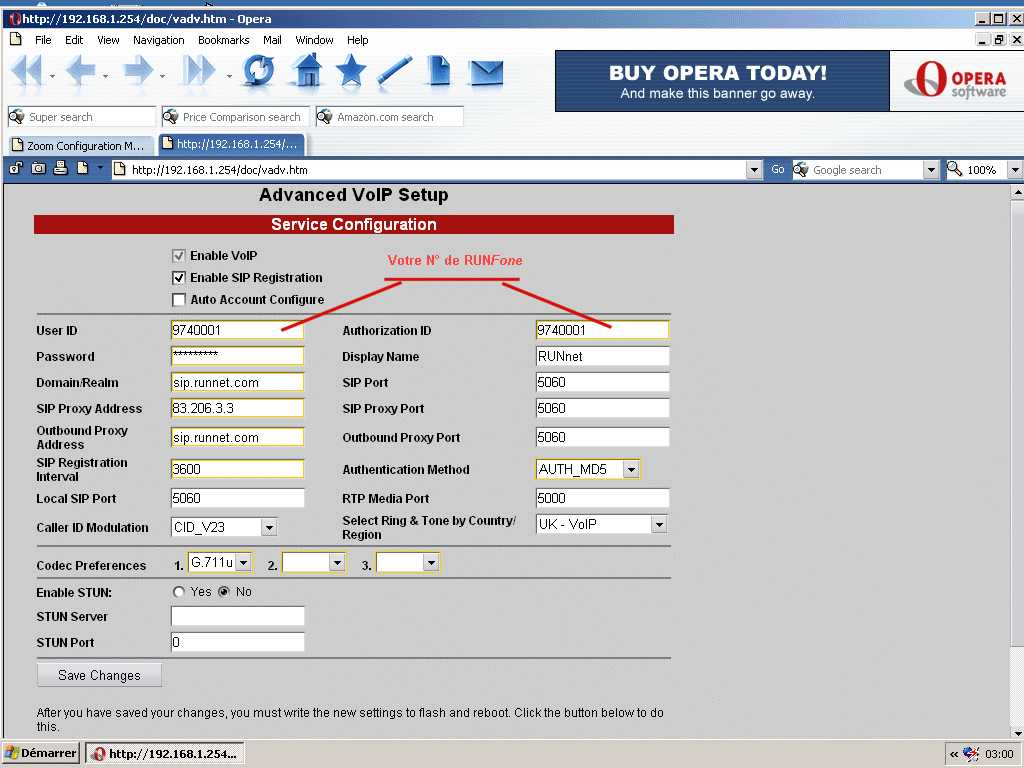Open the zoom percentage dropdown

pos(1015,170)
